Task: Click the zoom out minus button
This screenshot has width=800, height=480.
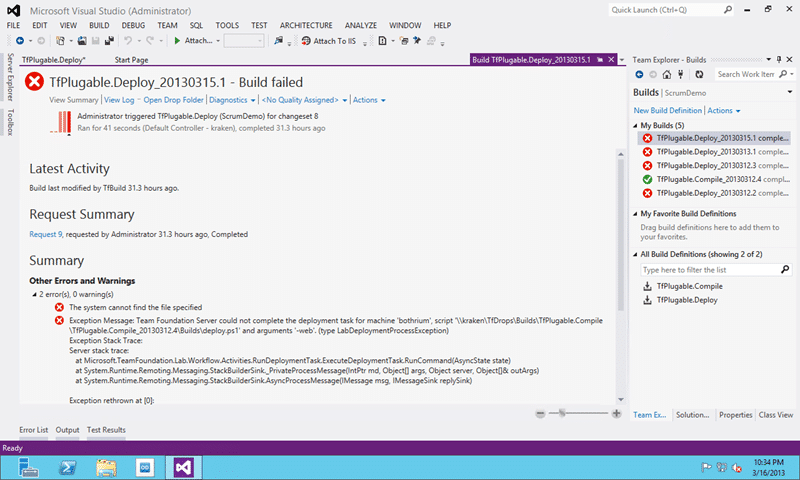Action: click(540, 414)
